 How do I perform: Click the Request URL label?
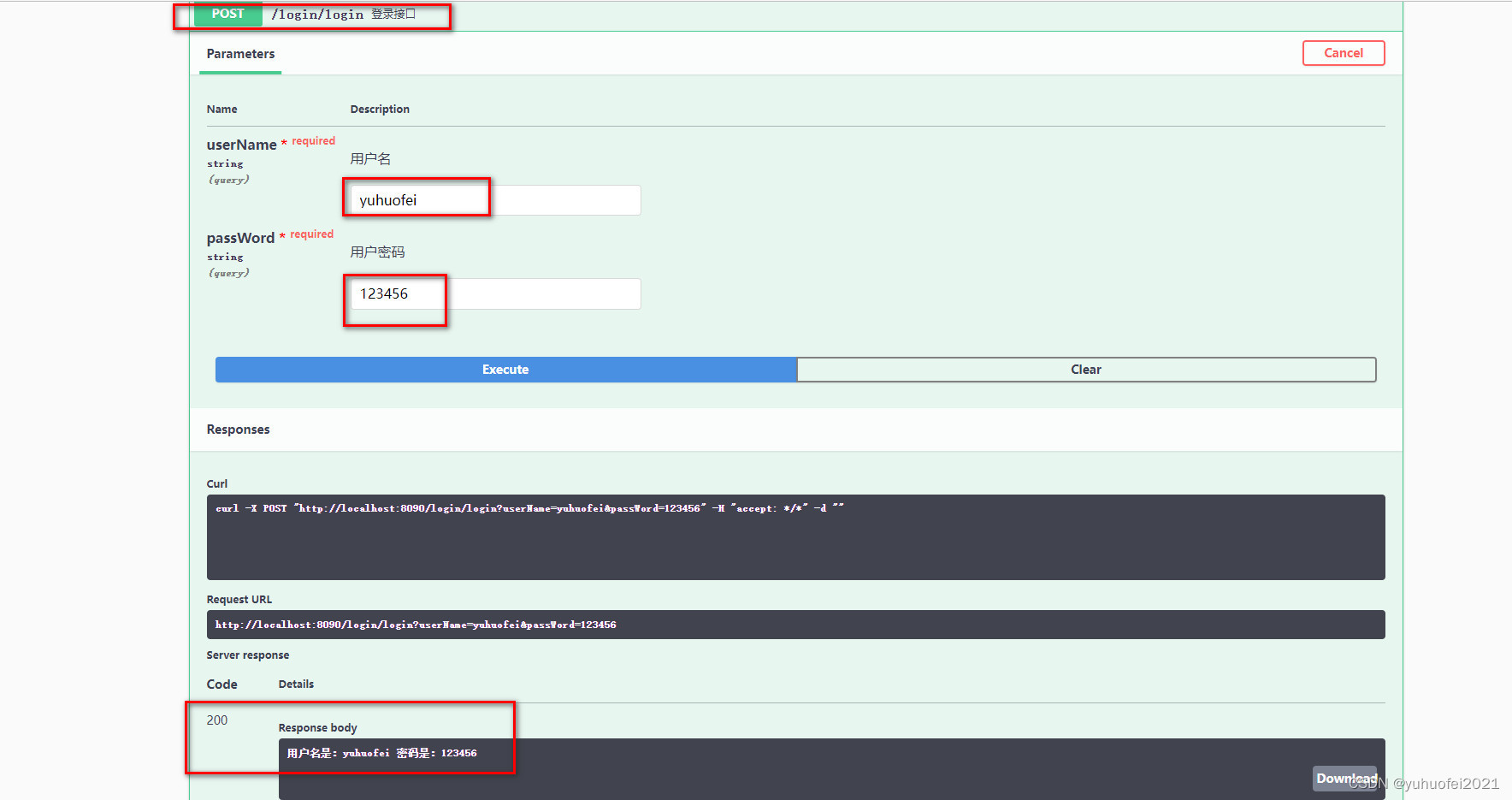pyautogui.click(x=239, y=600)
